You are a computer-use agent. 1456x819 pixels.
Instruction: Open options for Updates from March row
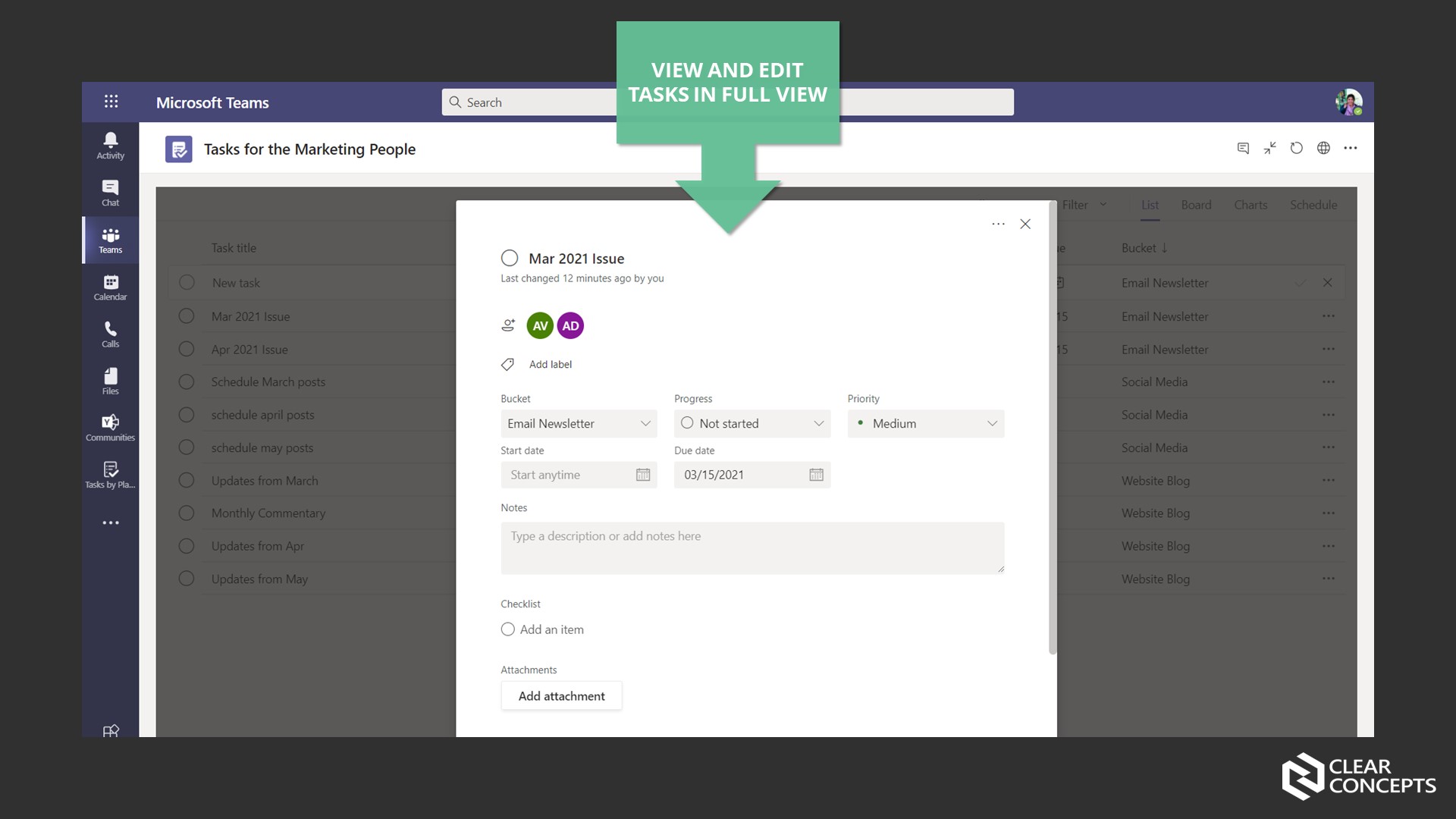(1329, 480)
